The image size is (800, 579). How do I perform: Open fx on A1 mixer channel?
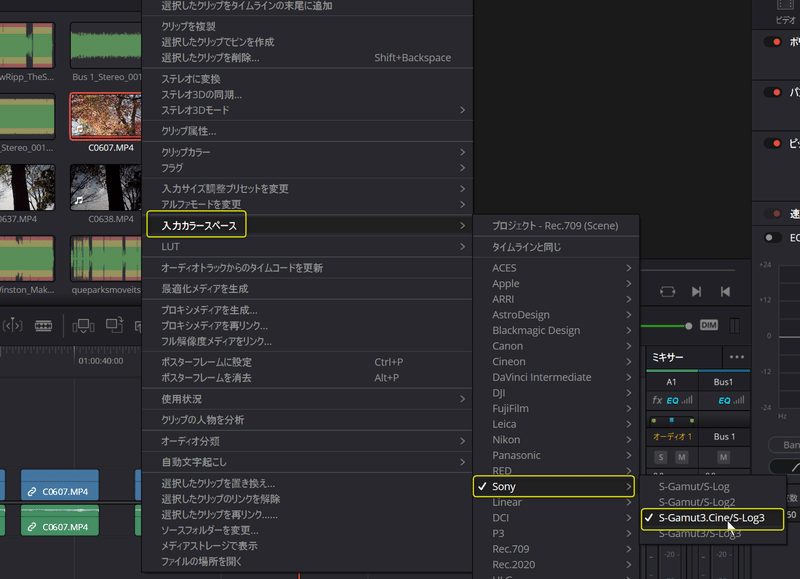pos(657,400)
